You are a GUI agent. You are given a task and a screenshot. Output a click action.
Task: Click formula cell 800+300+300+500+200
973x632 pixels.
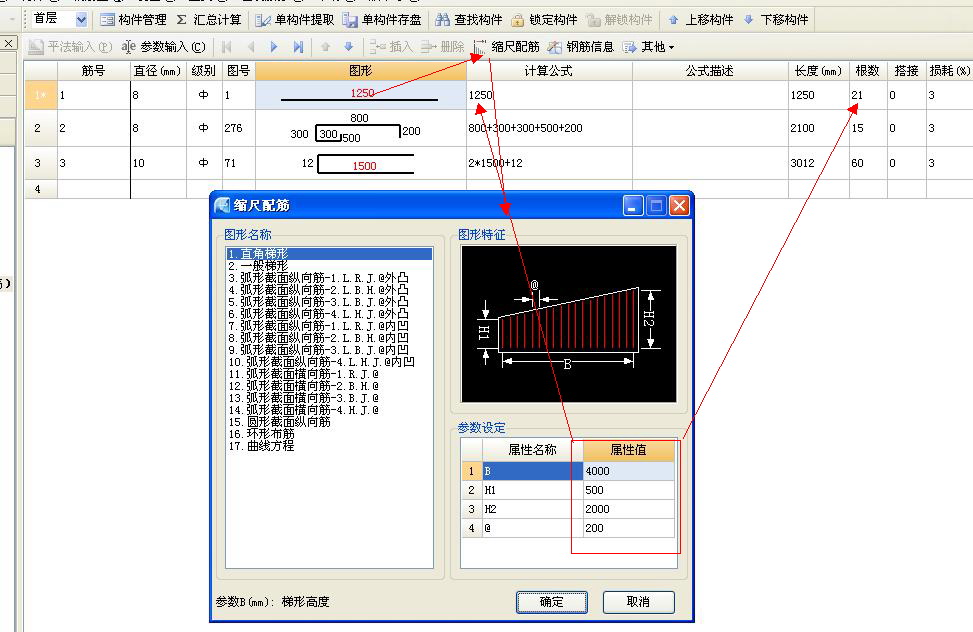[549, 128]
